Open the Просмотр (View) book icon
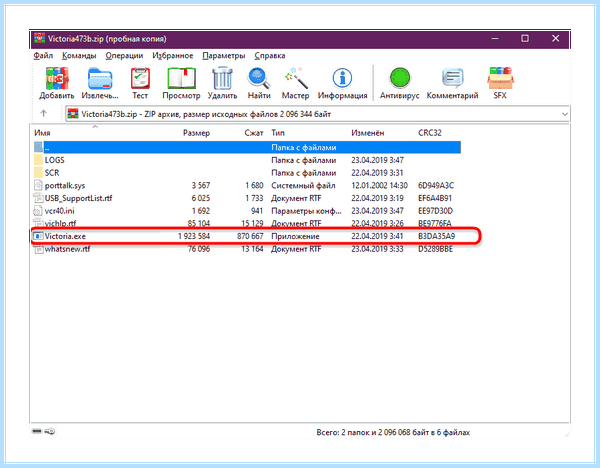 pos(181,78)
